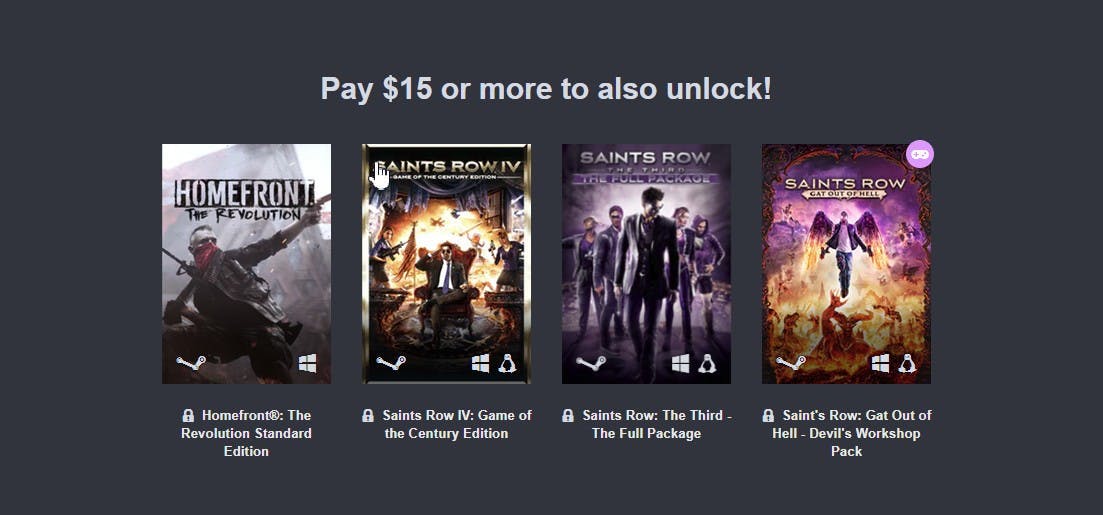
Task: Select Saints Row: The Third - The Full Package title
Action: click(x=656, y=424)
